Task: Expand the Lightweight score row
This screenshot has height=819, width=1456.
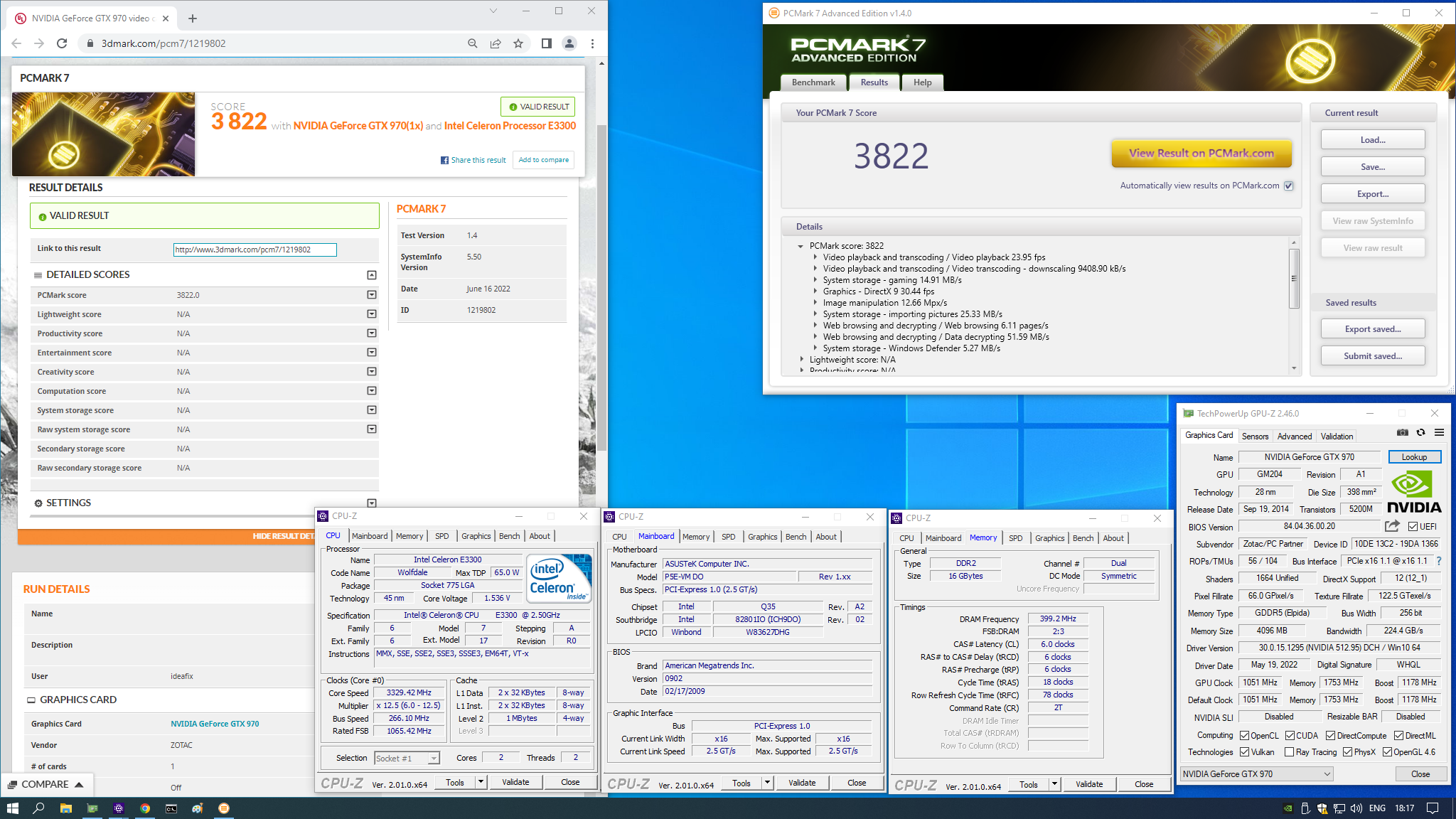Action: click(x=371, y=314)
